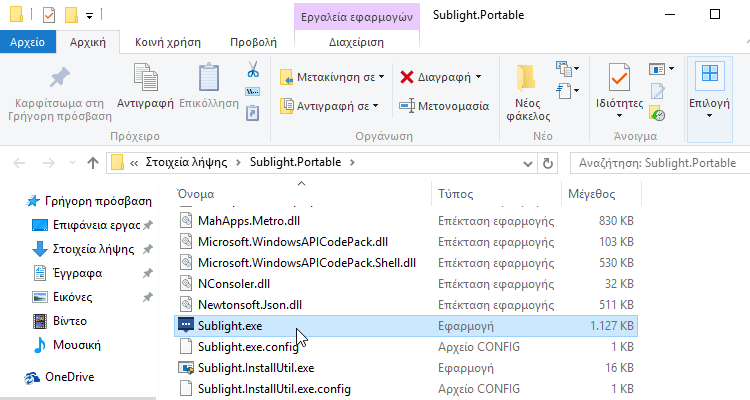The image size is (750, 400).
Task: Click the Refresh button beside address bar
Action: [548, 163]
